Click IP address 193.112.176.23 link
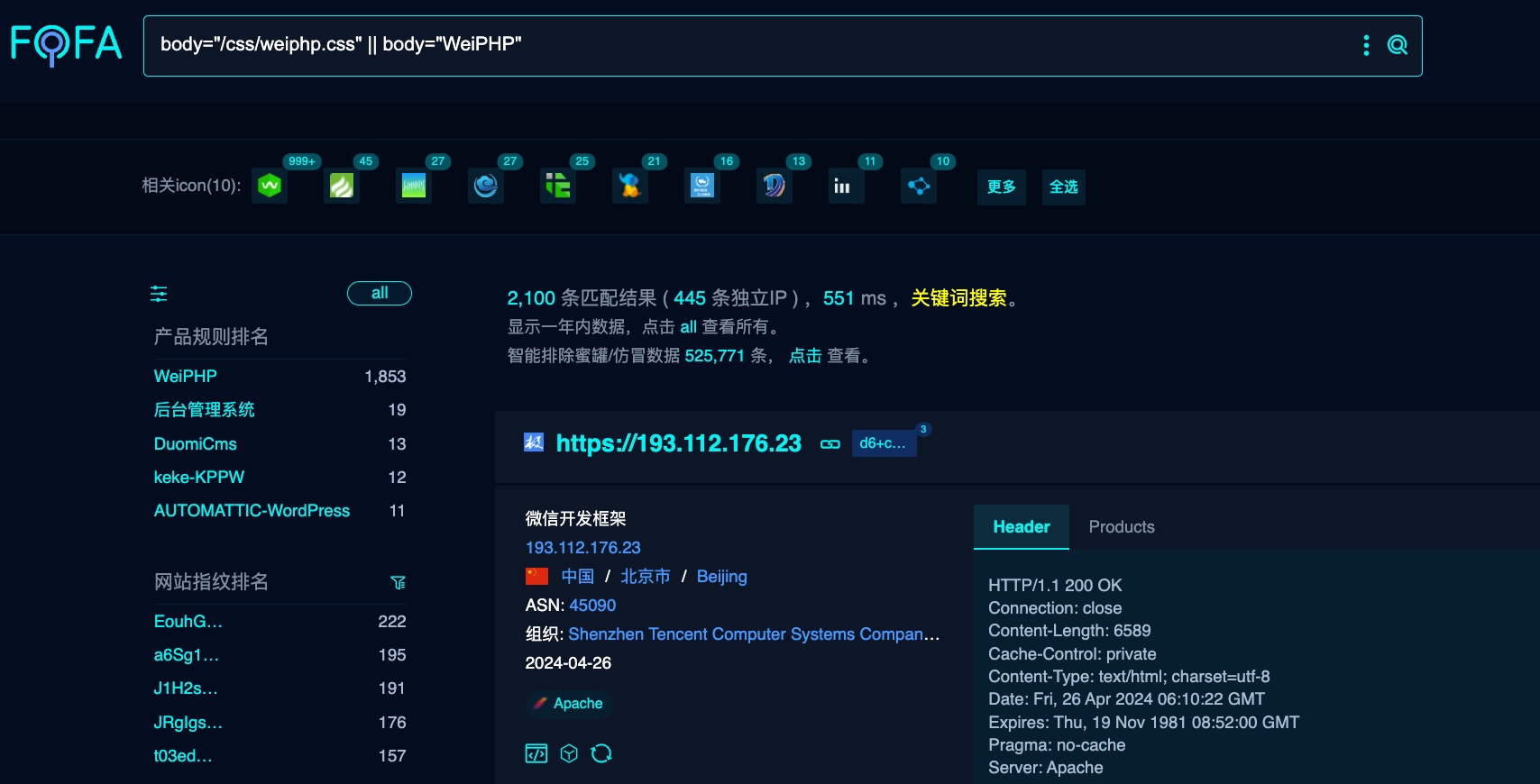 point(582,548)
